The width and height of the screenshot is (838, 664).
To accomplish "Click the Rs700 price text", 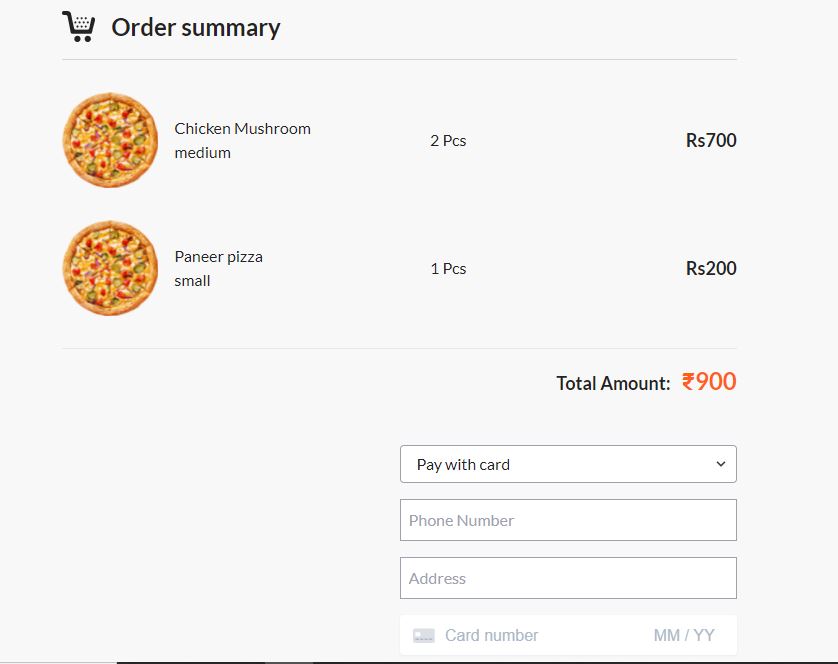I will click(710, 140).
